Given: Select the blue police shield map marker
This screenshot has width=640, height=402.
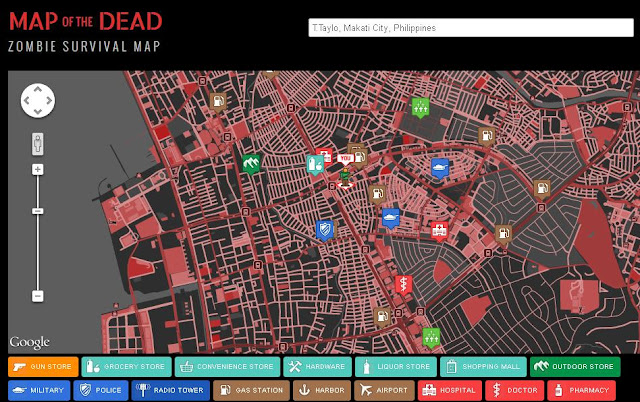Looking at the screenshot, I should [325, 230].
